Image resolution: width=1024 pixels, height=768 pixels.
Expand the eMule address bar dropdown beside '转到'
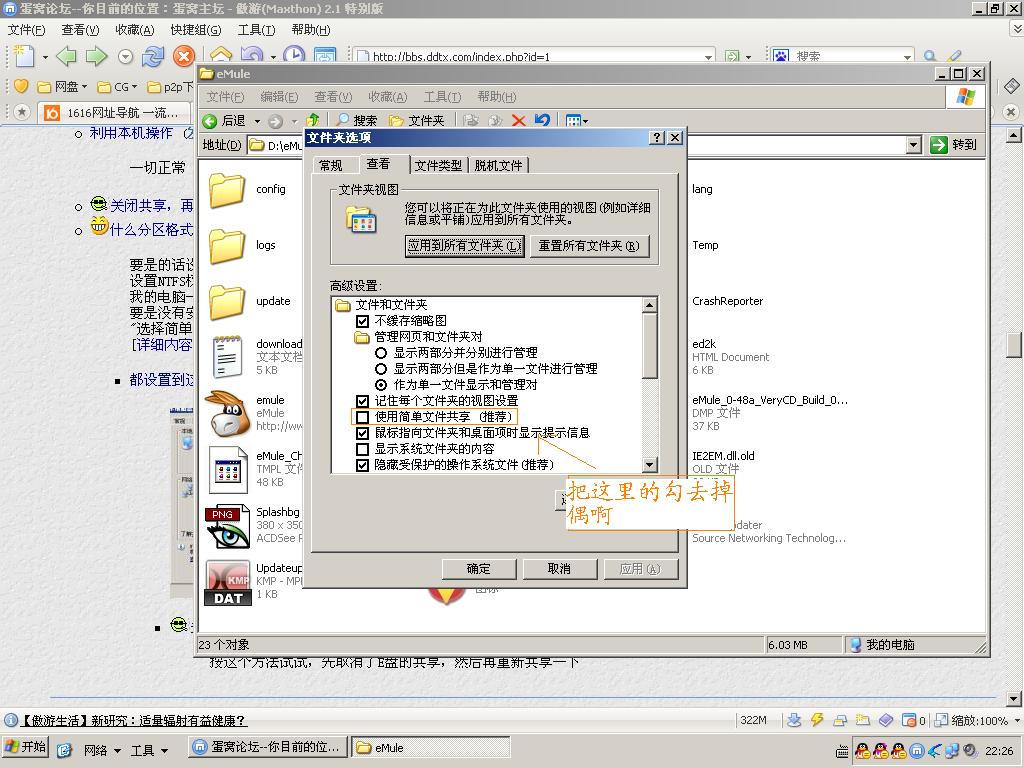pos(914,144)
